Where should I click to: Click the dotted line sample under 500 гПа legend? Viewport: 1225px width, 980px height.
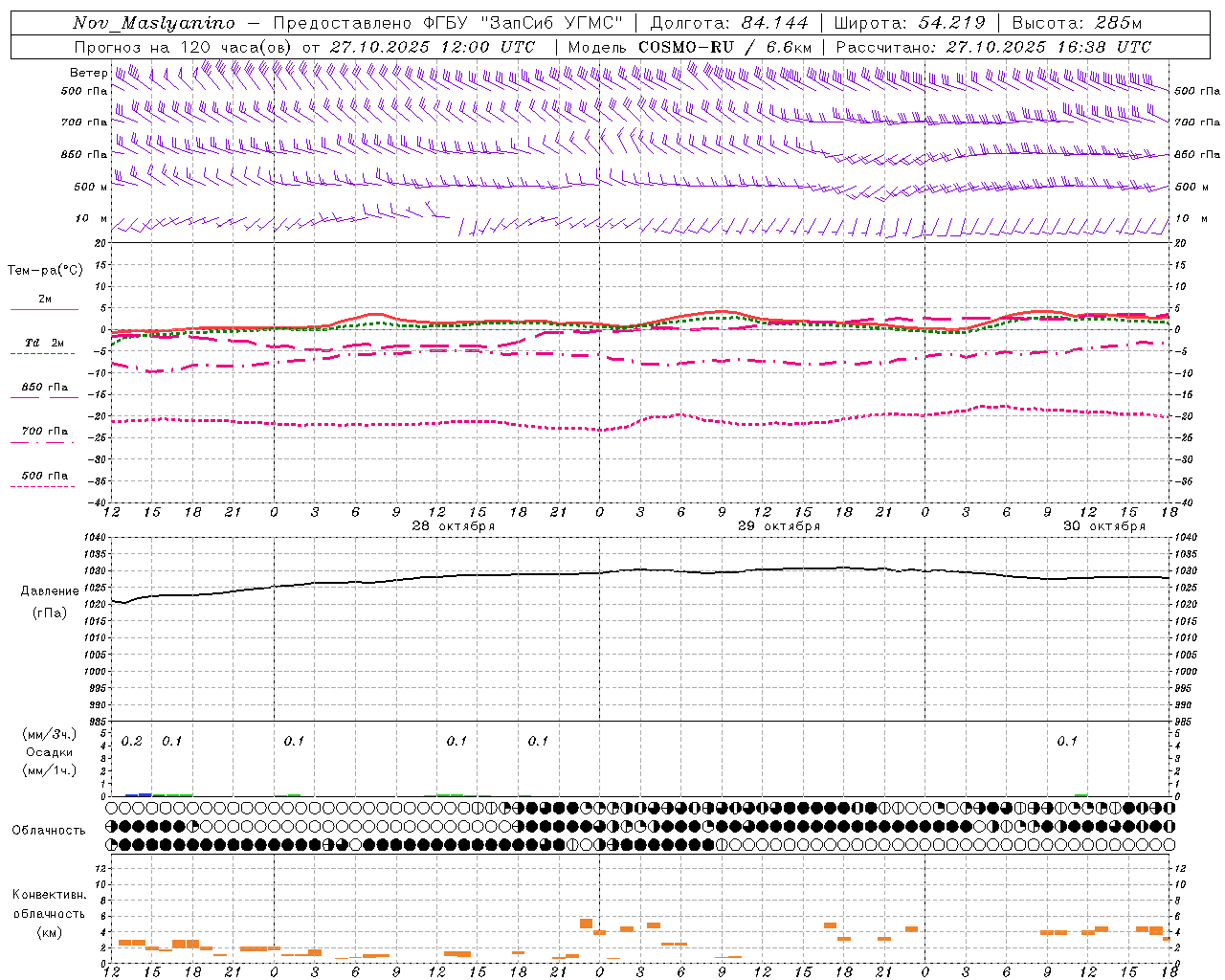tap(42, 486)
